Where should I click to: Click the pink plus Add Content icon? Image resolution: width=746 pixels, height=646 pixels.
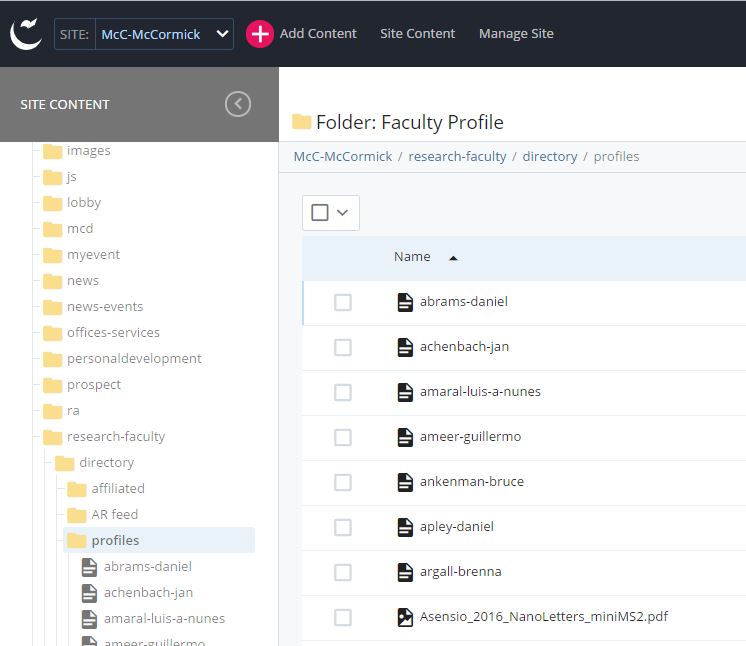260,34
